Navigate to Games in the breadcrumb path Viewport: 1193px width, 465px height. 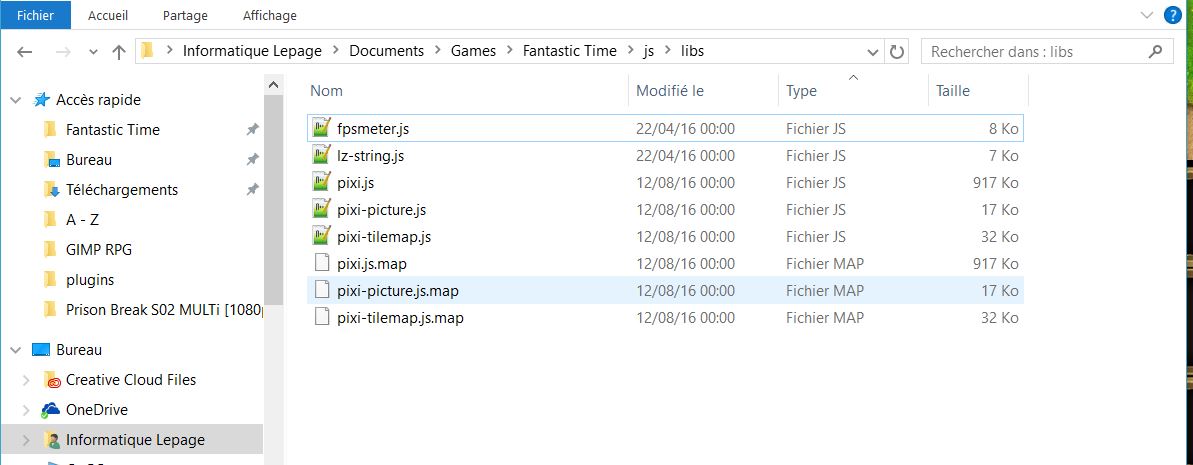(x=473, y=51)
